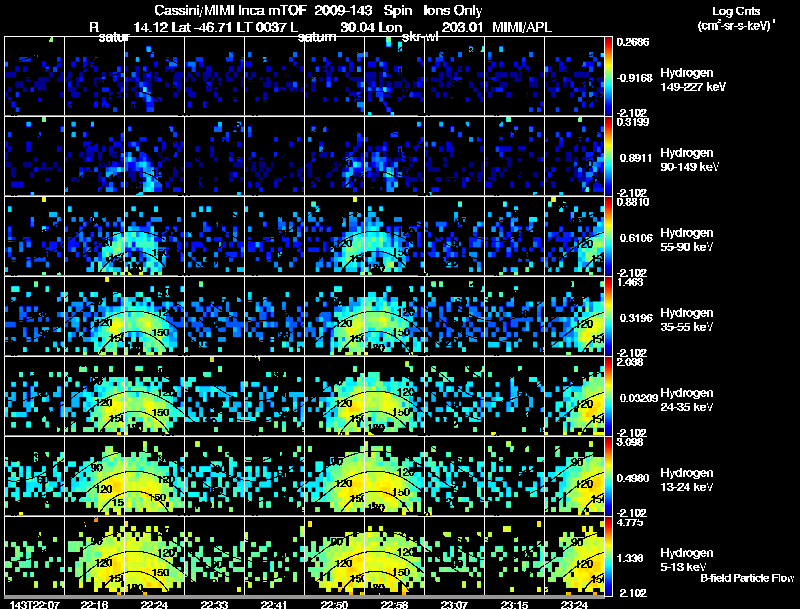Image resolution: width=800 pixels, height=609 pixels.
Task: Click the 2.038 color scale value
Action: (x=630, y=363)
